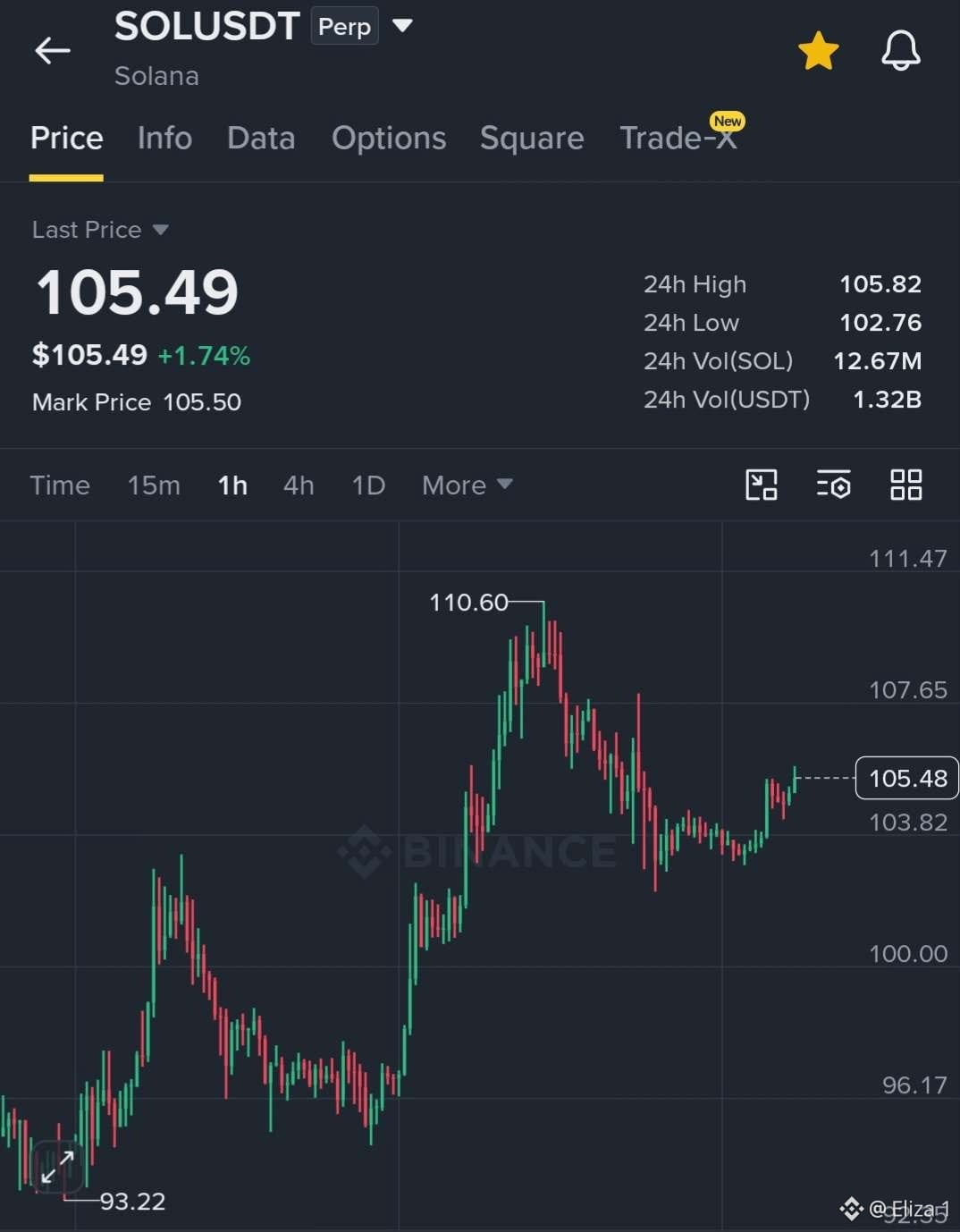Click the 110.60 chart high marker
This screenshot has width=960, height=1232.
point(468,603)
